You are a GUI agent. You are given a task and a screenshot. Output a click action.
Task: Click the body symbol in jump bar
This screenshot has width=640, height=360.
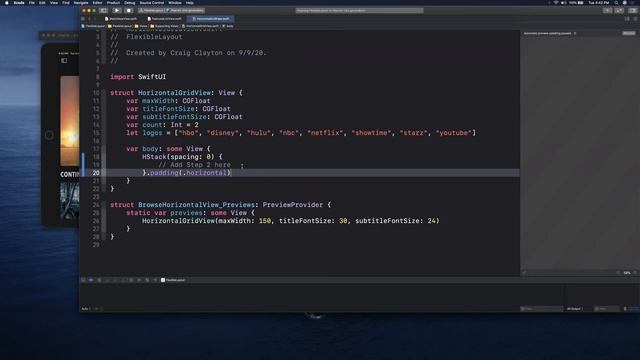228,26
